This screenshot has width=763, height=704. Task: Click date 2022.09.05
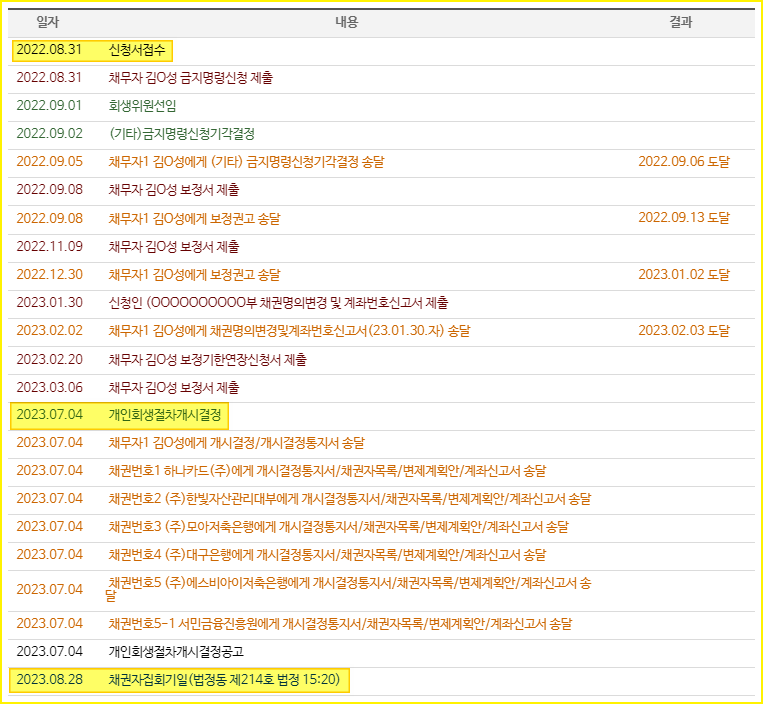49,162
